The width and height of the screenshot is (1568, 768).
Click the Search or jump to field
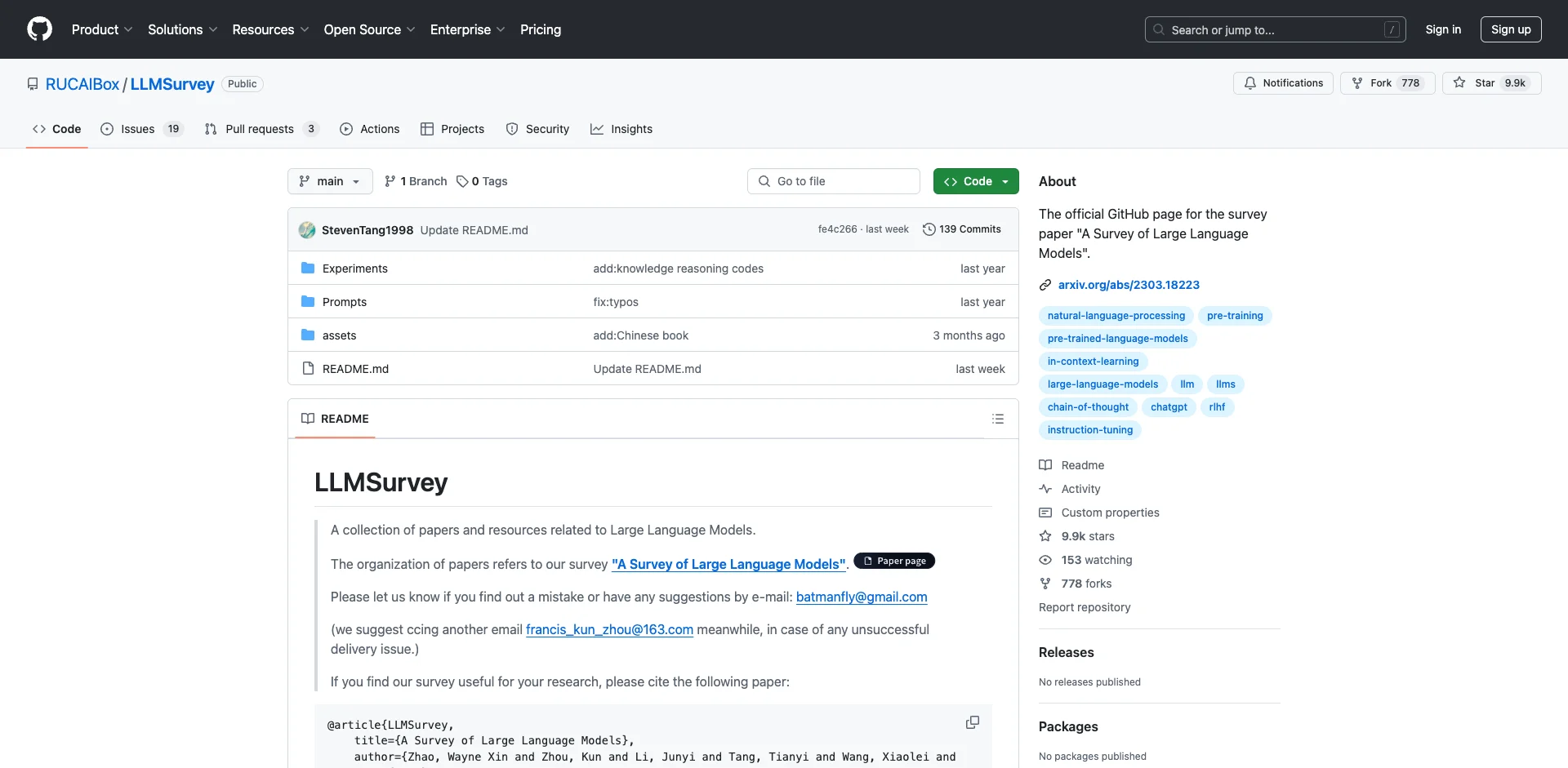[x=1276, y=29]
